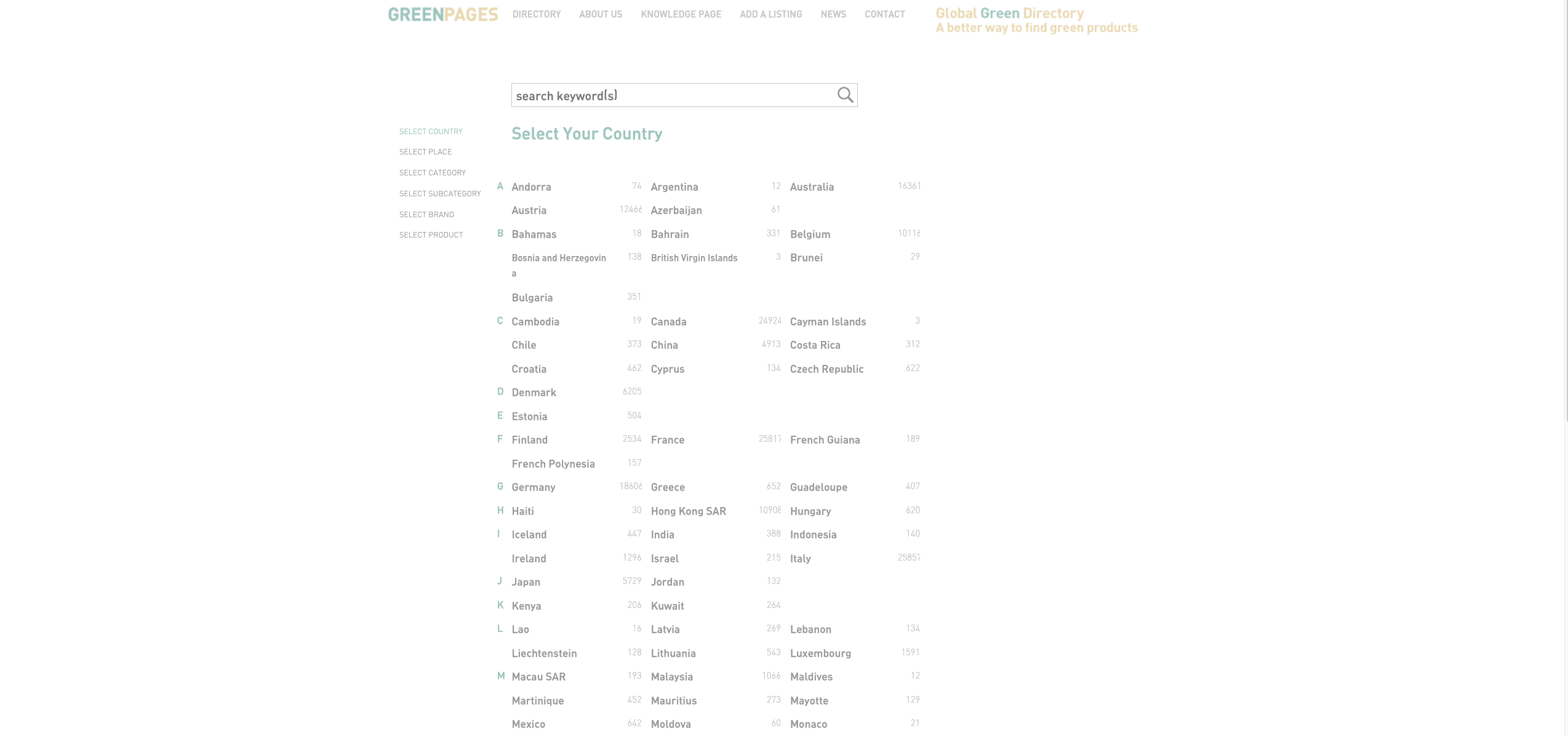Go to the About Us page
1568x736 pixels.
click(600, 14)
